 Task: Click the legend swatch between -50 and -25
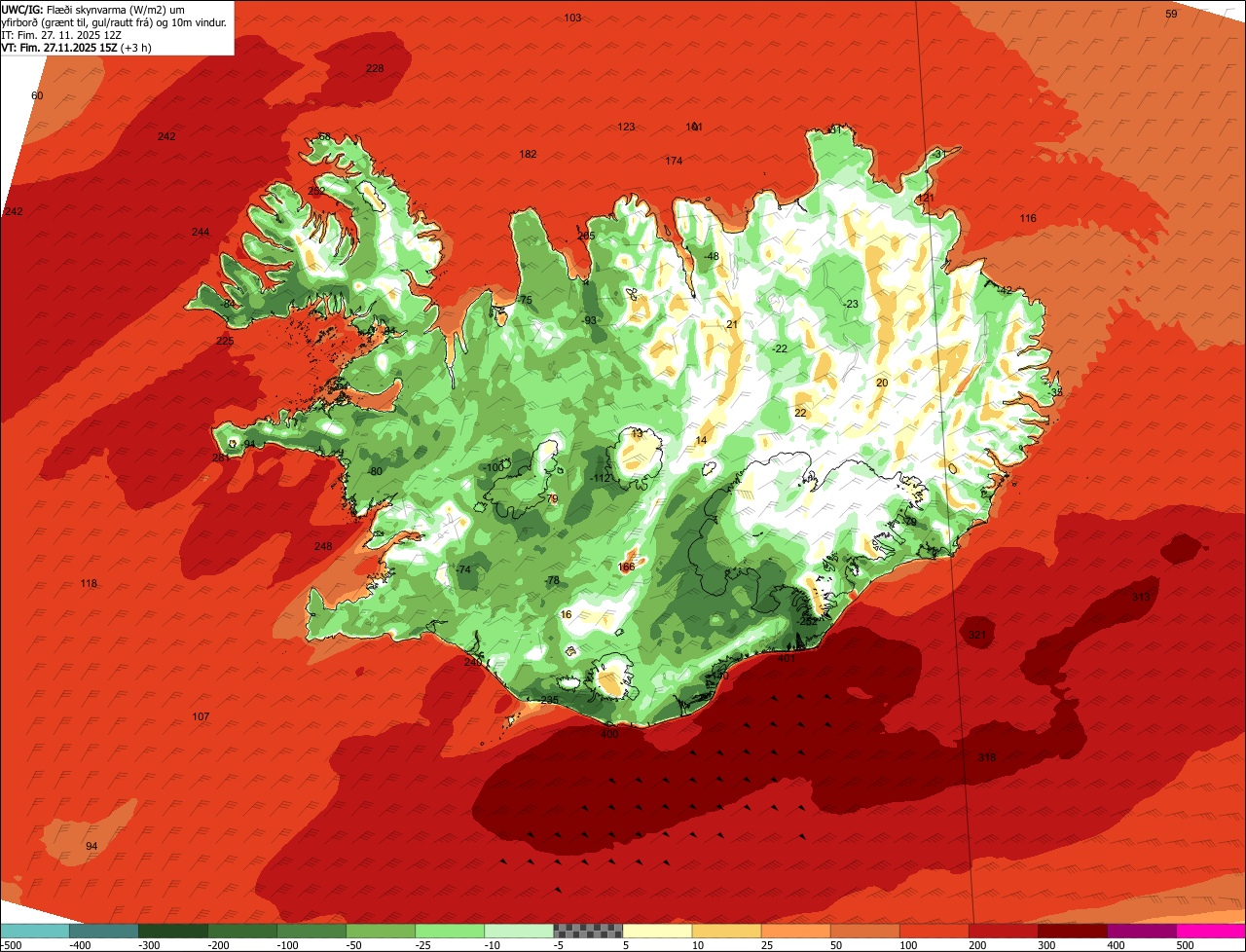[x=381, y=931]
